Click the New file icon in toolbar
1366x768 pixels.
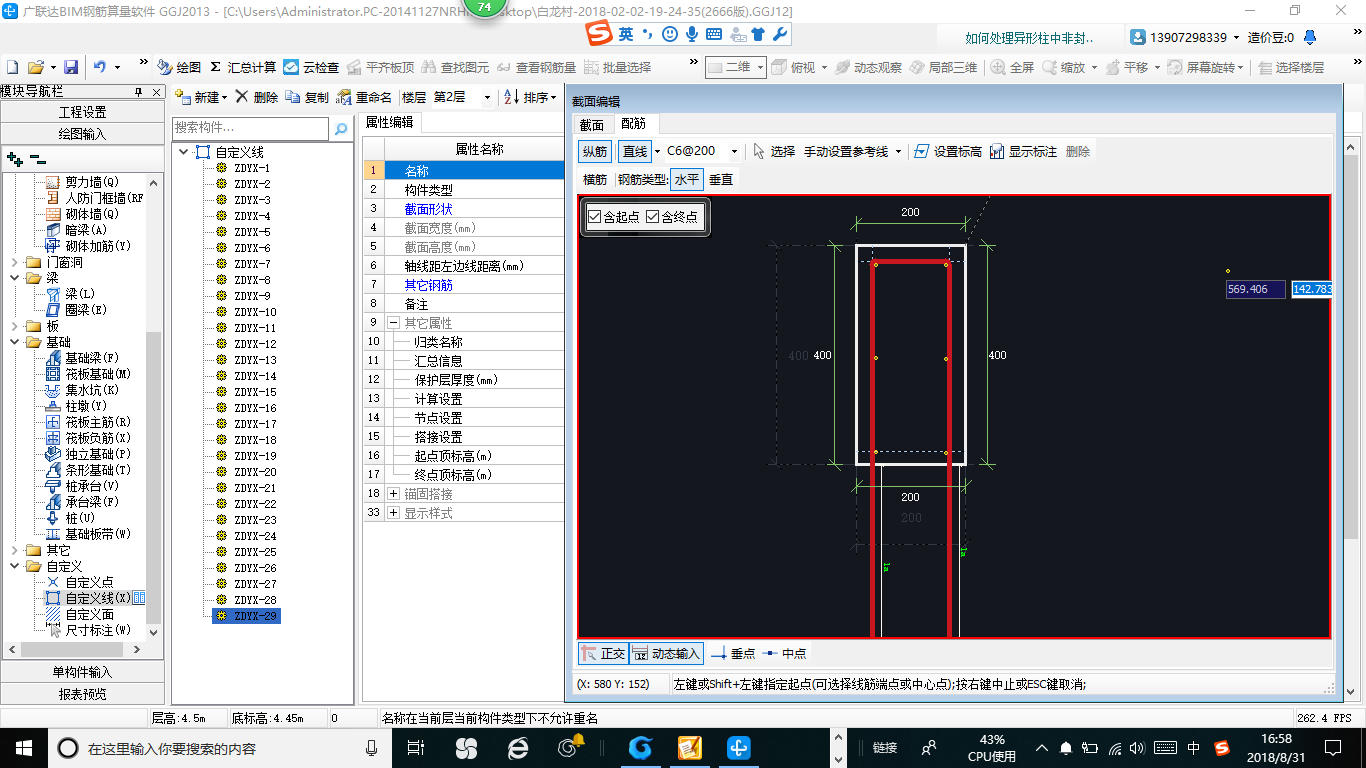click(x=13, y=67)
